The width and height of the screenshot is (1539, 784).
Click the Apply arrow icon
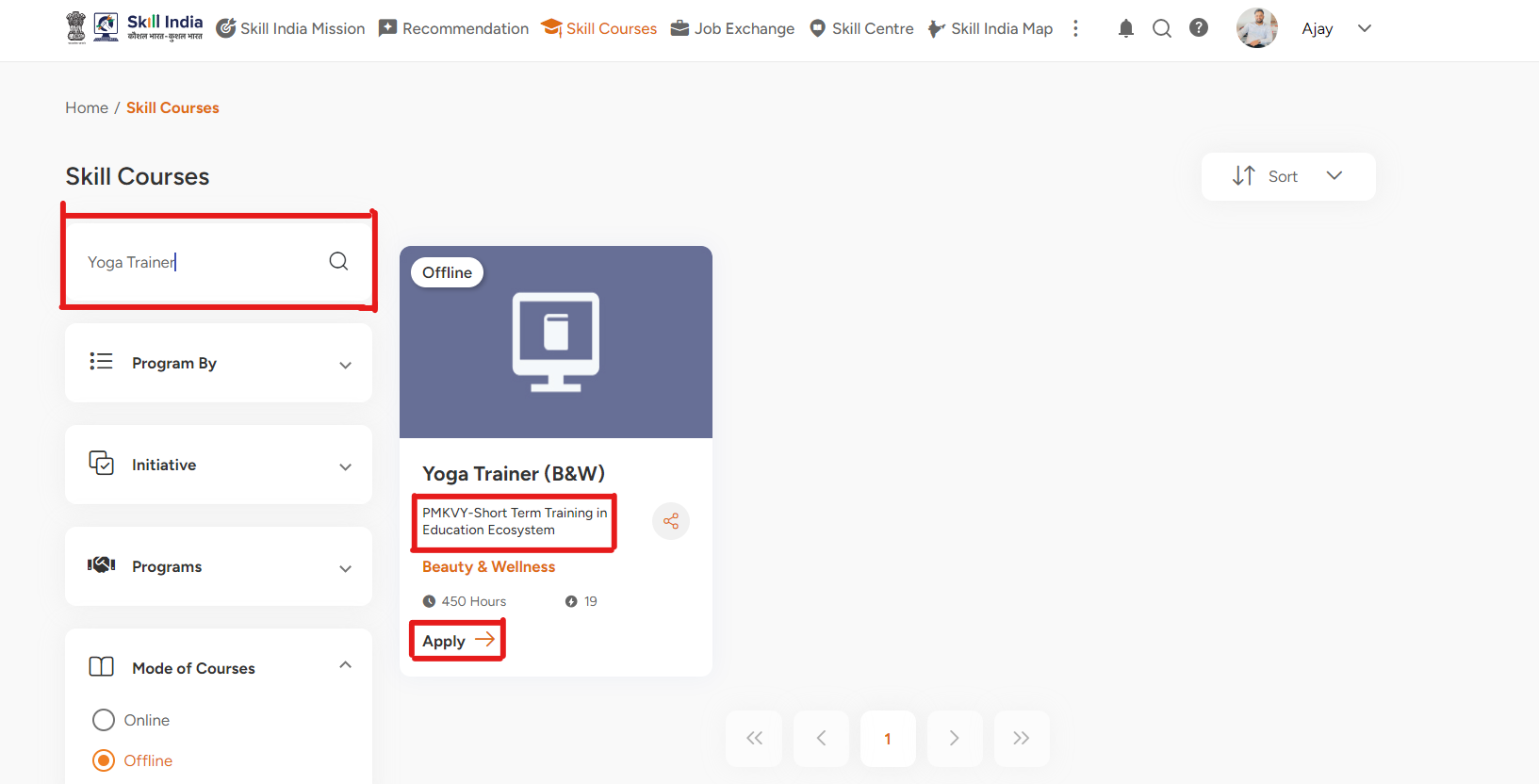[x=484, y=640]
